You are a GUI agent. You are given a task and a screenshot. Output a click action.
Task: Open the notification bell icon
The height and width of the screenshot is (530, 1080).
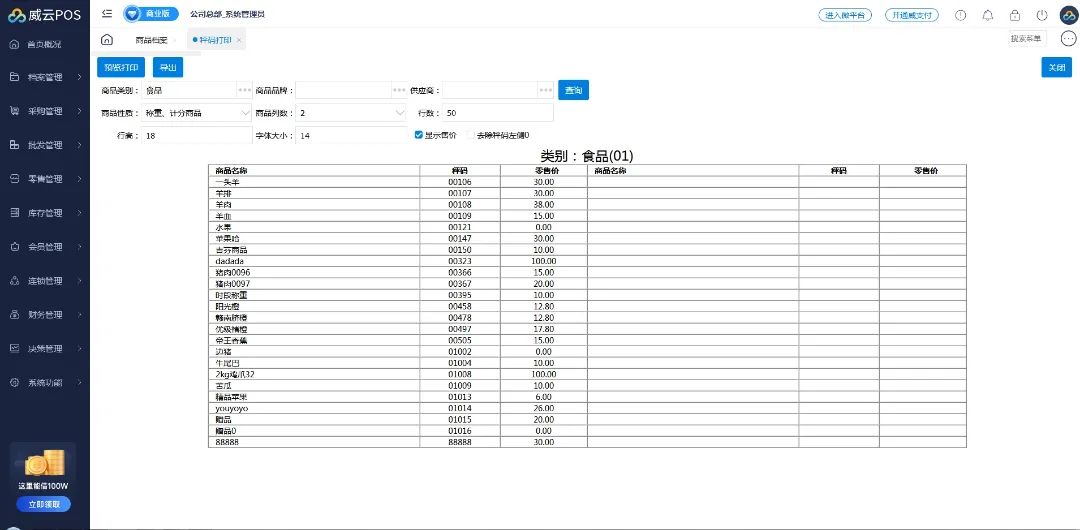tap(988, 15)
